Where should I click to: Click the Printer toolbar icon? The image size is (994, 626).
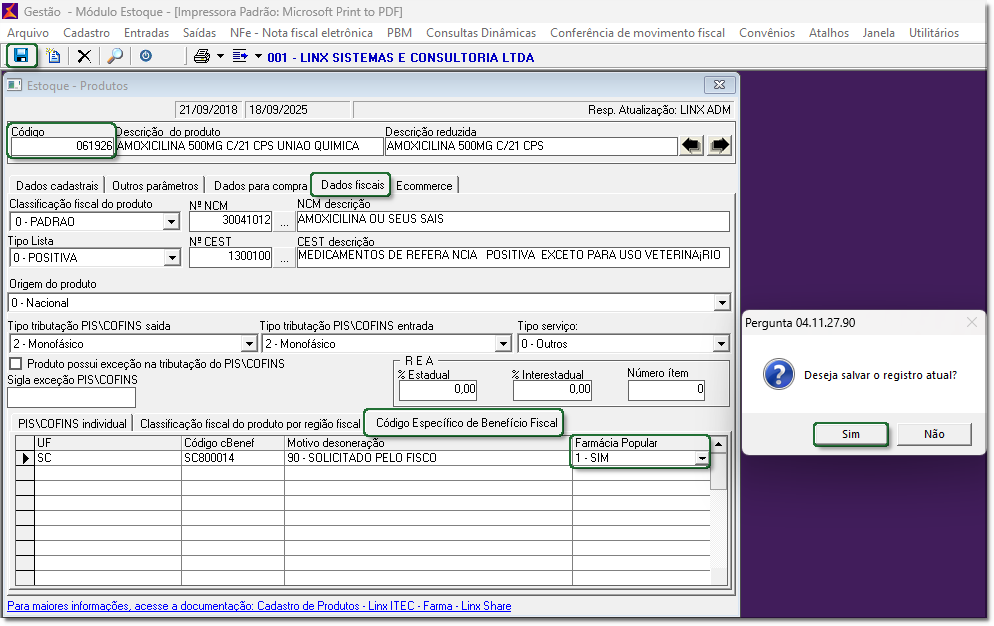pyautogui.click(x=202, y=56)
